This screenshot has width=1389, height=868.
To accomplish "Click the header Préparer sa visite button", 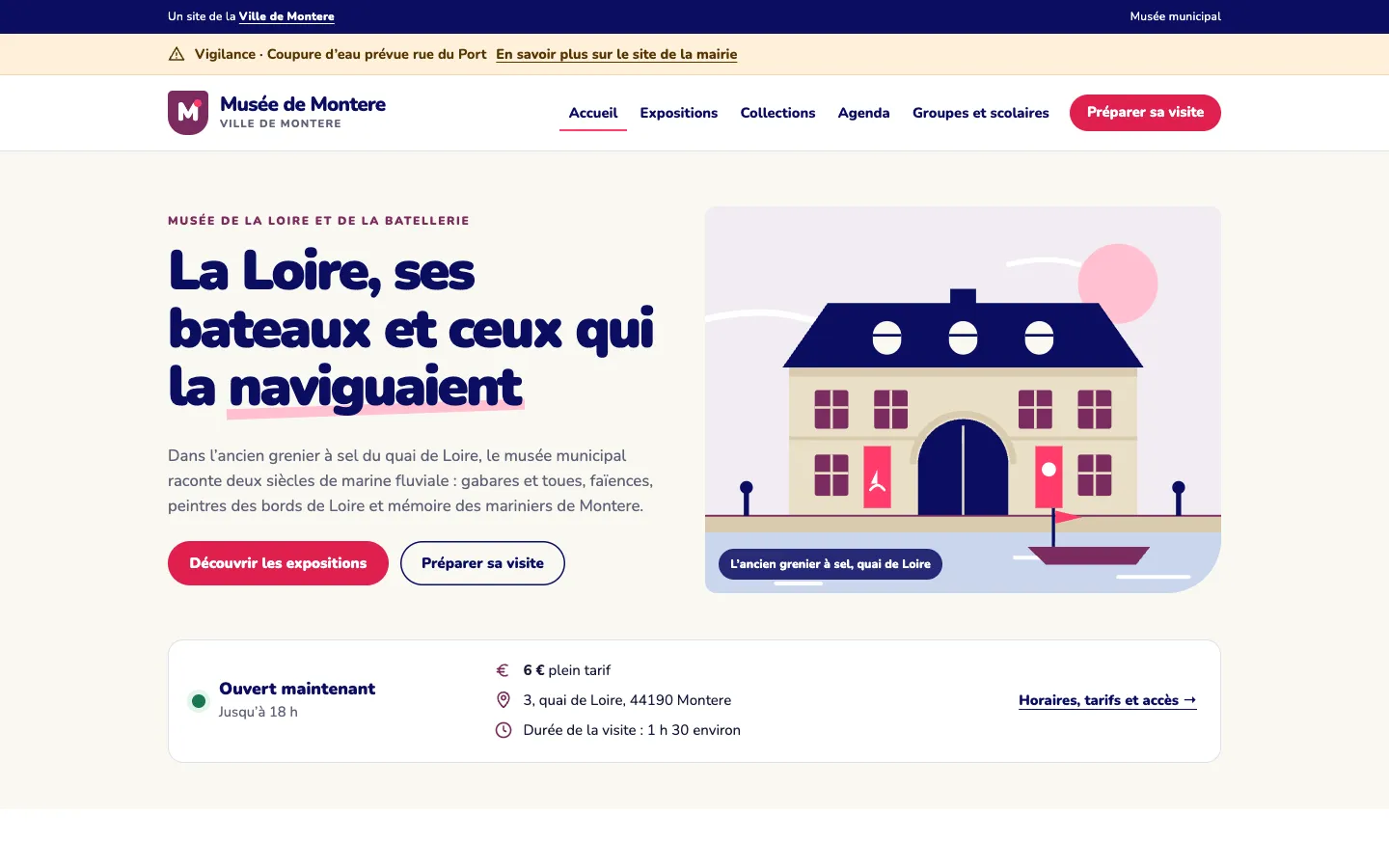I will [1145, 113].
